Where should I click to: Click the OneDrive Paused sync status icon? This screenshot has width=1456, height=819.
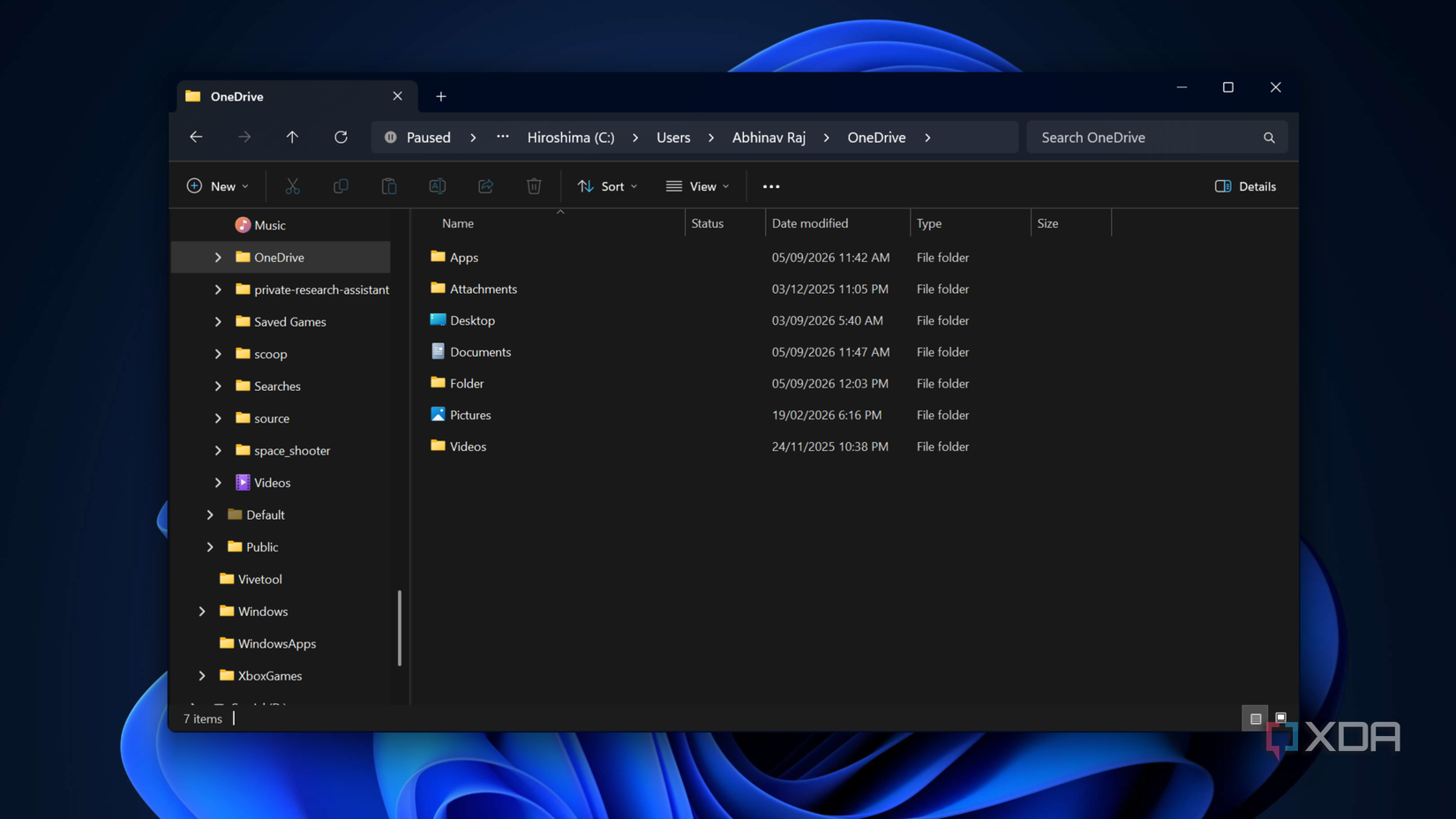click(x=390, y=138)
